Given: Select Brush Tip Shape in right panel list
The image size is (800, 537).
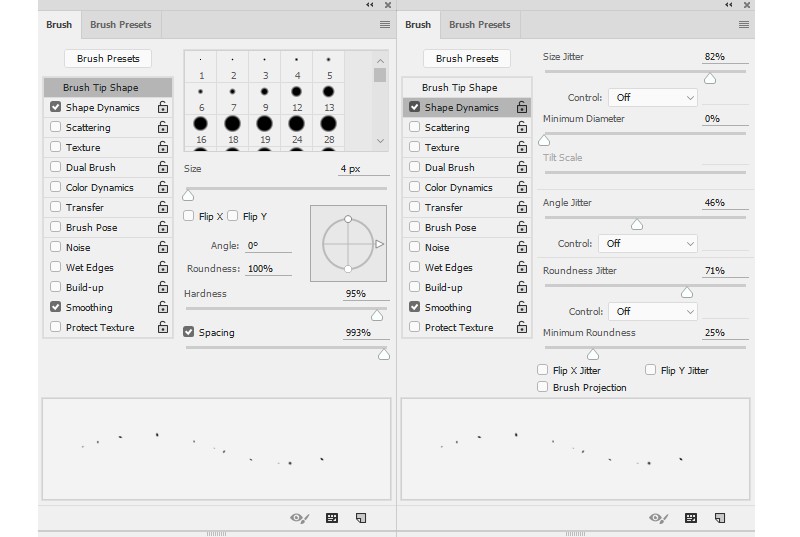Looking at the screenshot, I should coord(459,88).
